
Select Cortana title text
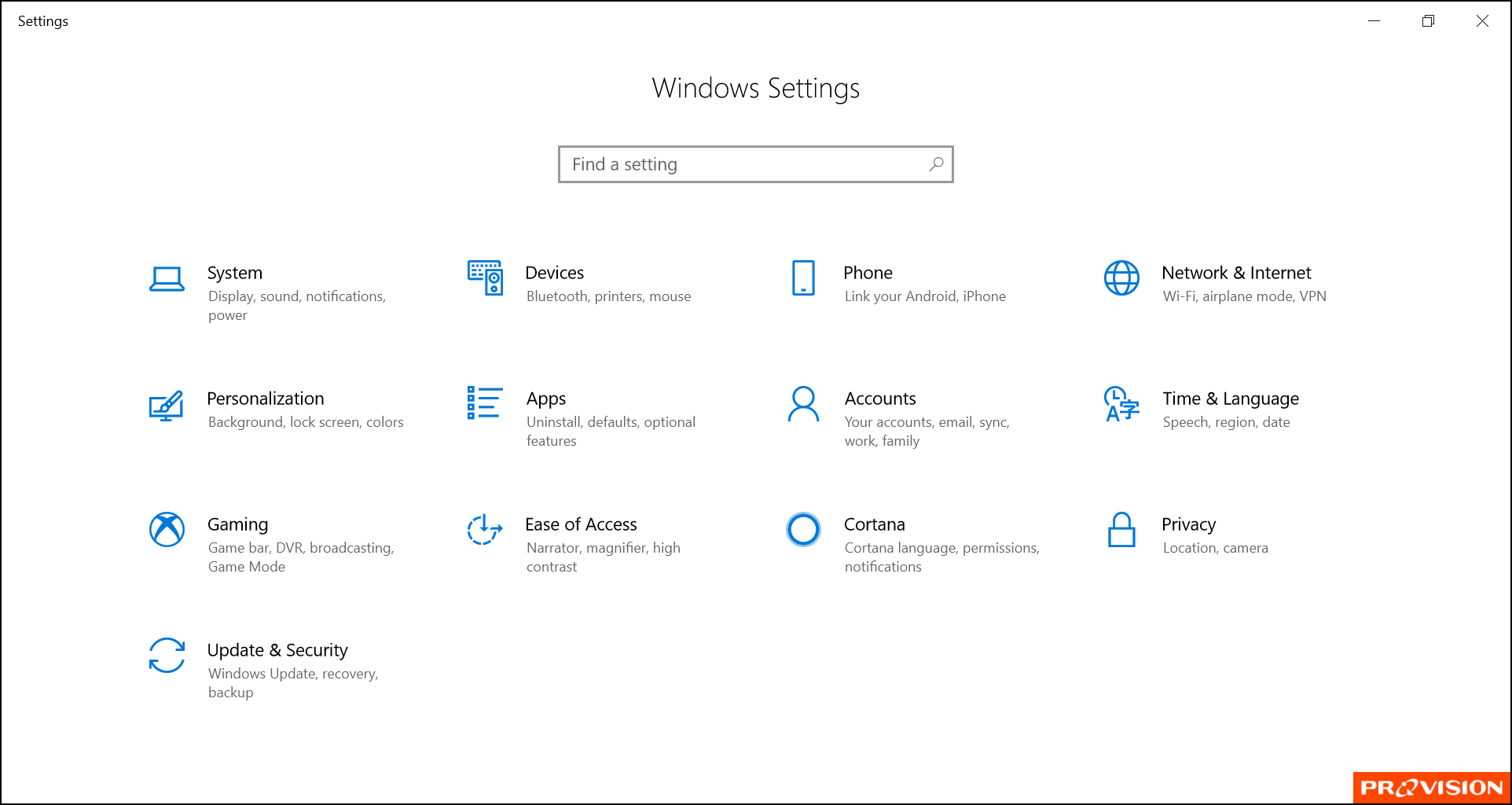pos(875,524)
